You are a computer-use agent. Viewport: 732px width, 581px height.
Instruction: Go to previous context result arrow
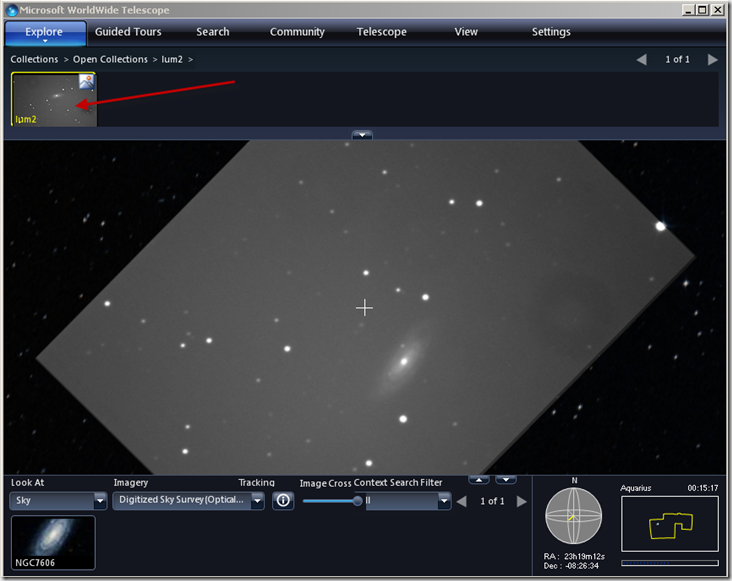[x=462, y=501]
